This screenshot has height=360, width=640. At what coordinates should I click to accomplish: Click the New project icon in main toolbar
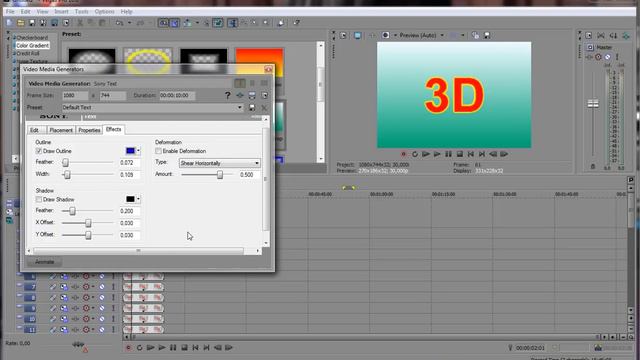tap(9, 23)
